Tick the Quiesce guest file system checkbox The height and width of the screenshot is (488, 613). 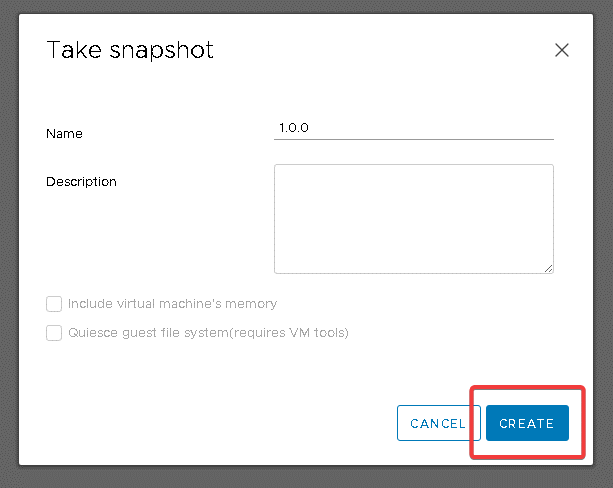click(54, 333)
